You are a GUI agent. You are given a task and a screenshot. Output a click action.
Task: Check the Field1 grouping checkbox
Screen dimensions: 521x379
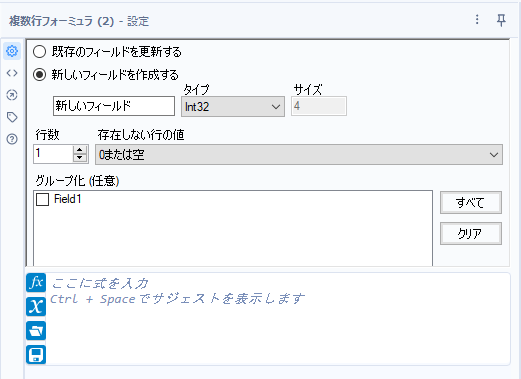[42, 199]
